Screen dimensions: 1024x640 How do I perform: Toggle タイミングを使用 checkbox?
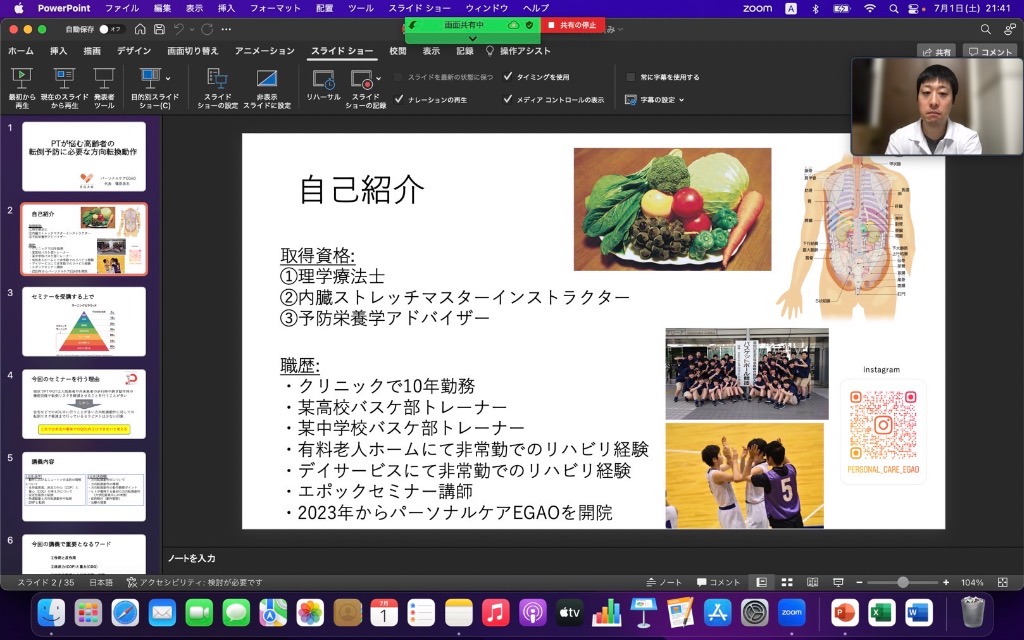[x=508, y=76]
